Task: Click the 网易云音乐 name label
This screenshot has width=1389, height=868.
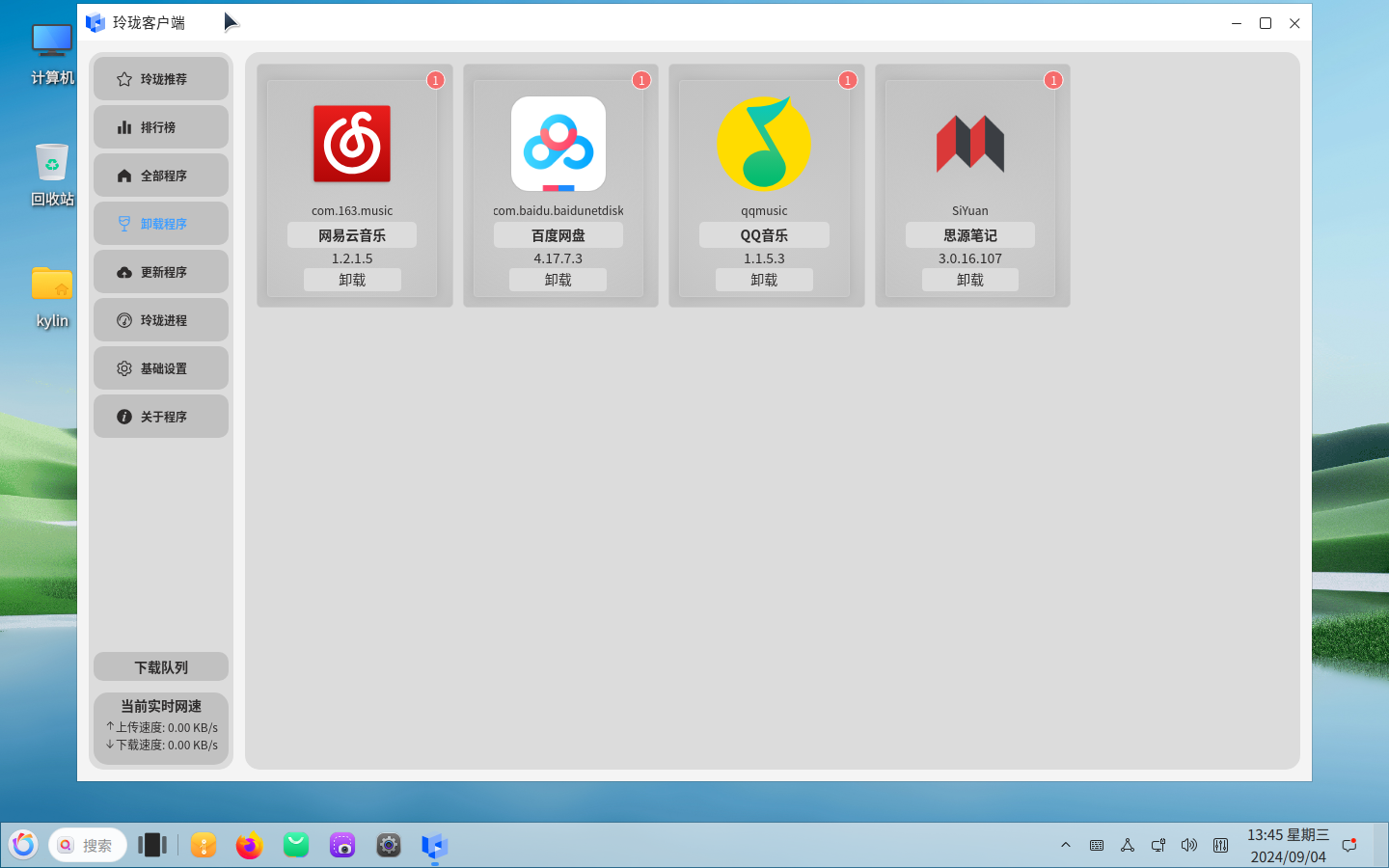Action: point(352,235)
